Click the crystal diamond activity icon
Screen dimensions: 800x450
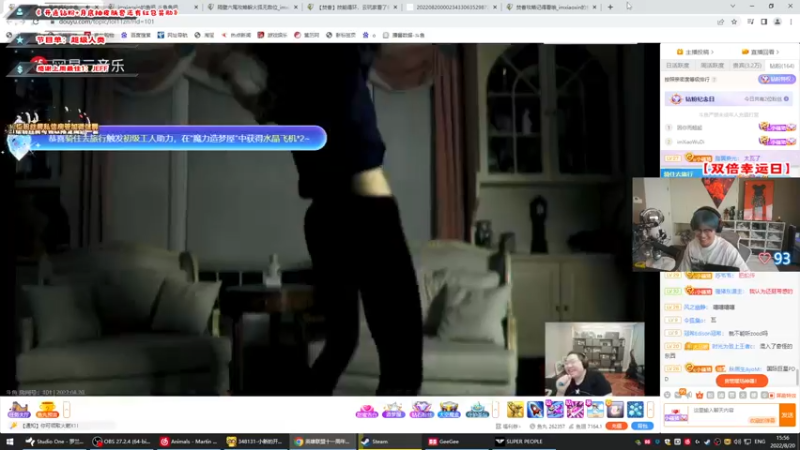click(421, 409)
